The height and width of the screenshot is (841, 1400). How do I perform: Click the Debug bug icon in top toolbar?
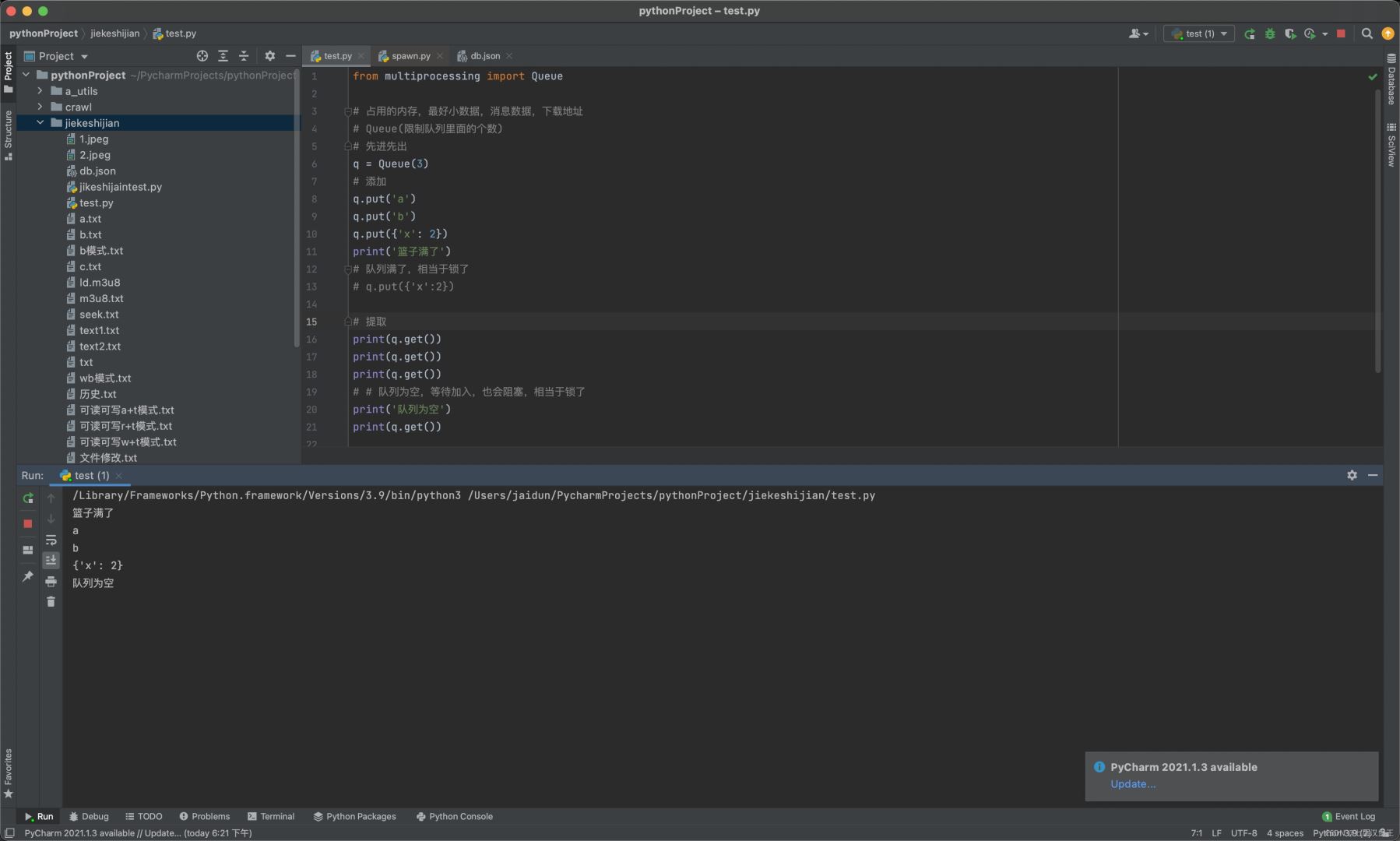(1270, 33)
